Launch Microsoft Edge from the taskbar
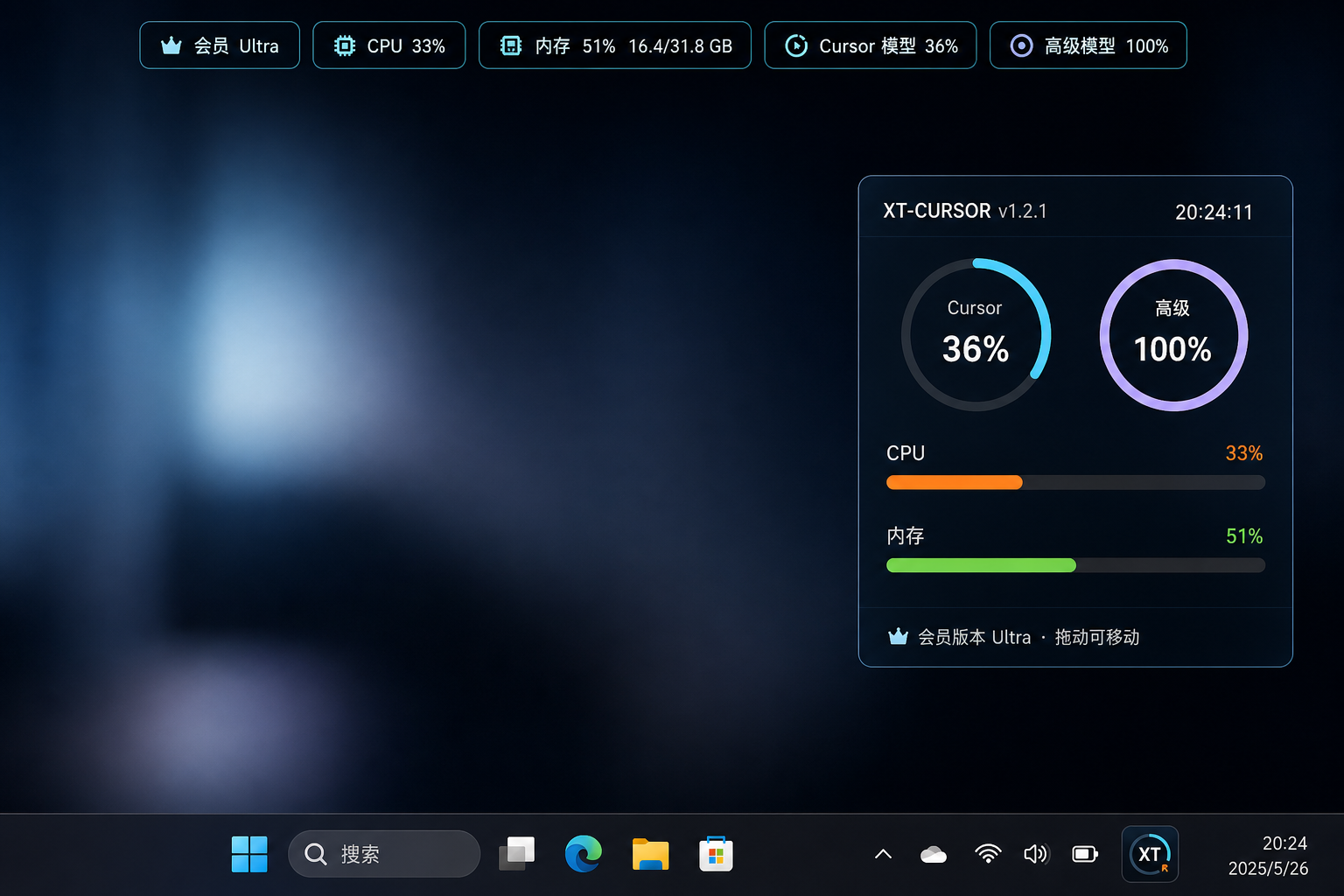This screenshot has width=1344, height=896. coord(583,854)
